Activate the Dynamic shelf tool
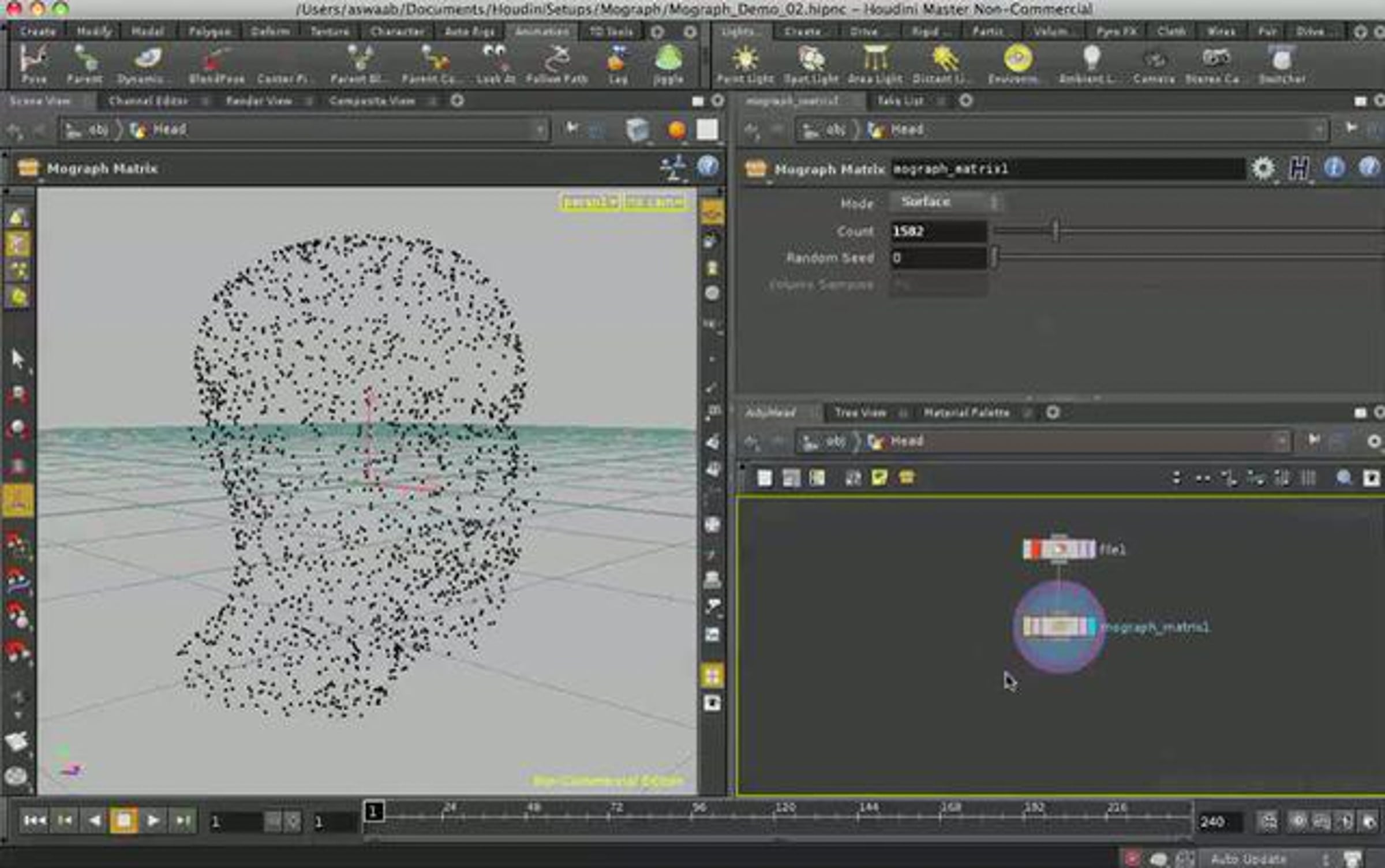Image resolution: width=1385 pixels, height=868 pixels. coord(143,65)
